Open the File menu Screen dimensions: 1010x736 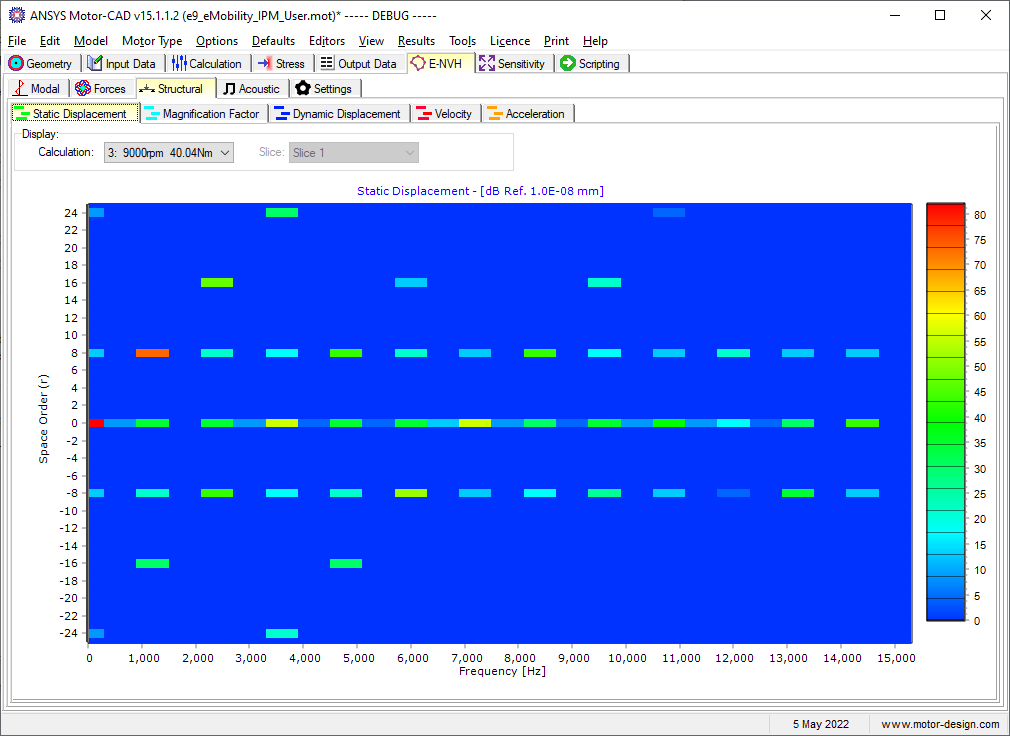pos(17,41)
